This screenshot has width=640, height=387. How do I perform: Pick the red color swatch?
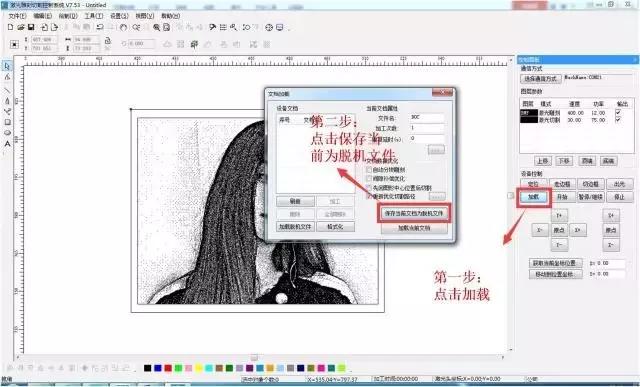tap(168, 368)
